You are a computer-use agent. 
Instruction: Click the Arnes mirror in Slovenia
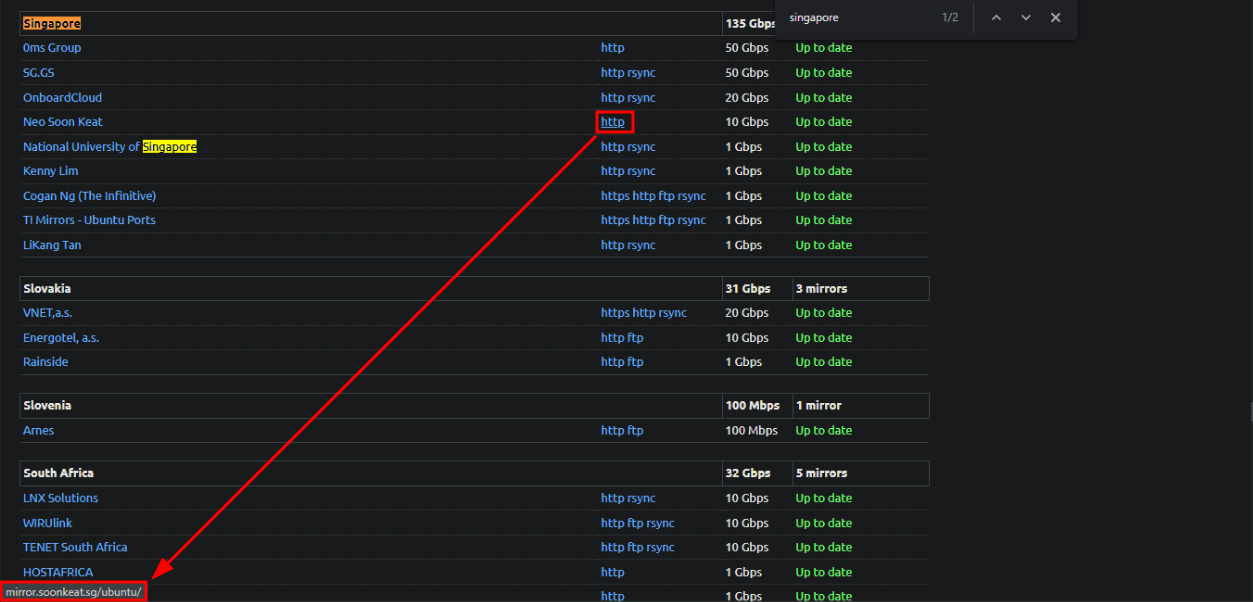point(38,431)
